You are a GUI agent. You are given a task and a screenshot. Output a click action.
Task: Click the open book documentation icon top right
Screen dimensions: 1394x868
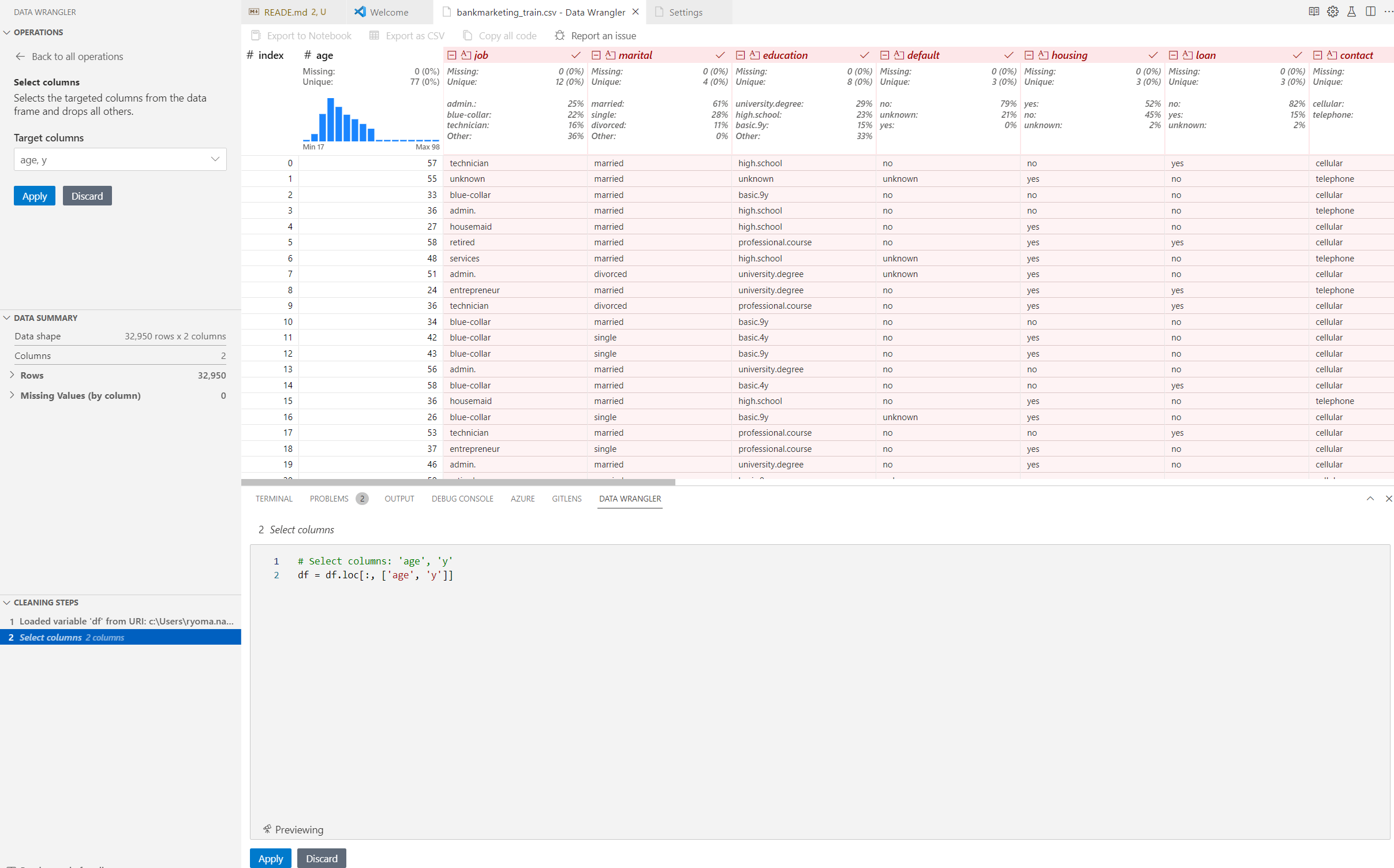(1314, 12)
